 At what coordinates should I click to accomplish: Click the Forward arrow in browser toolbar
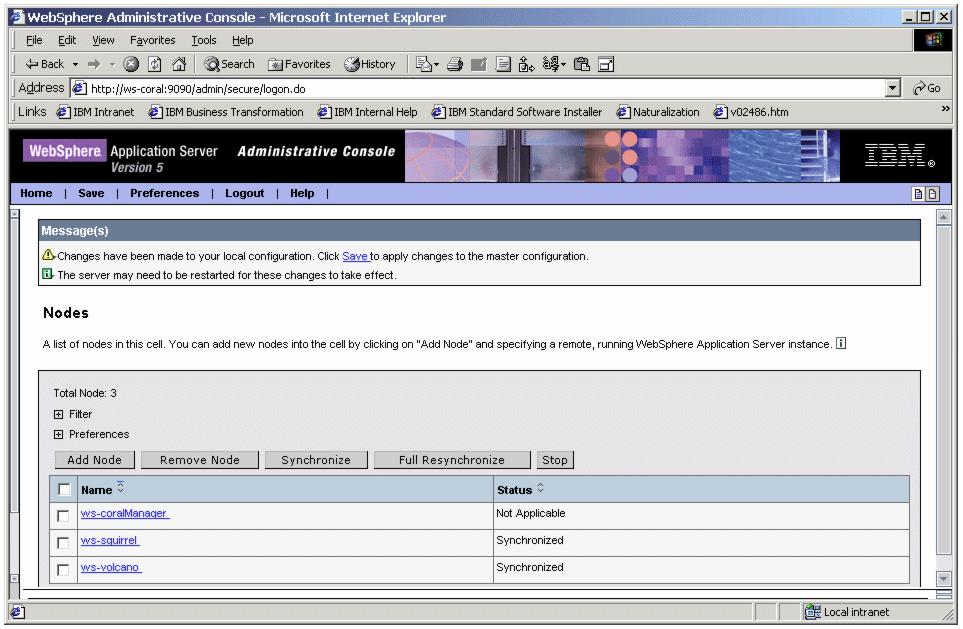pyautogui.click(x=94, y=64)
